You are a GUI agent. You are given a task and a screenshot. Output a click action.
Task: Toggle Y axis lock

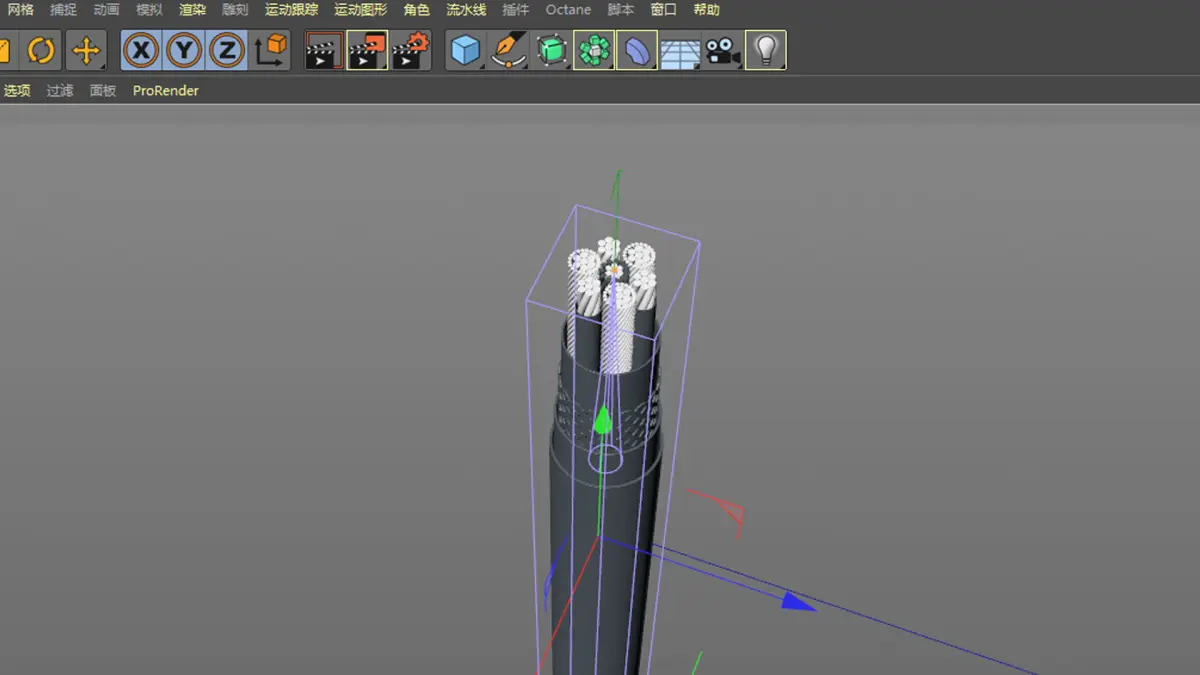tap(185, 50)
